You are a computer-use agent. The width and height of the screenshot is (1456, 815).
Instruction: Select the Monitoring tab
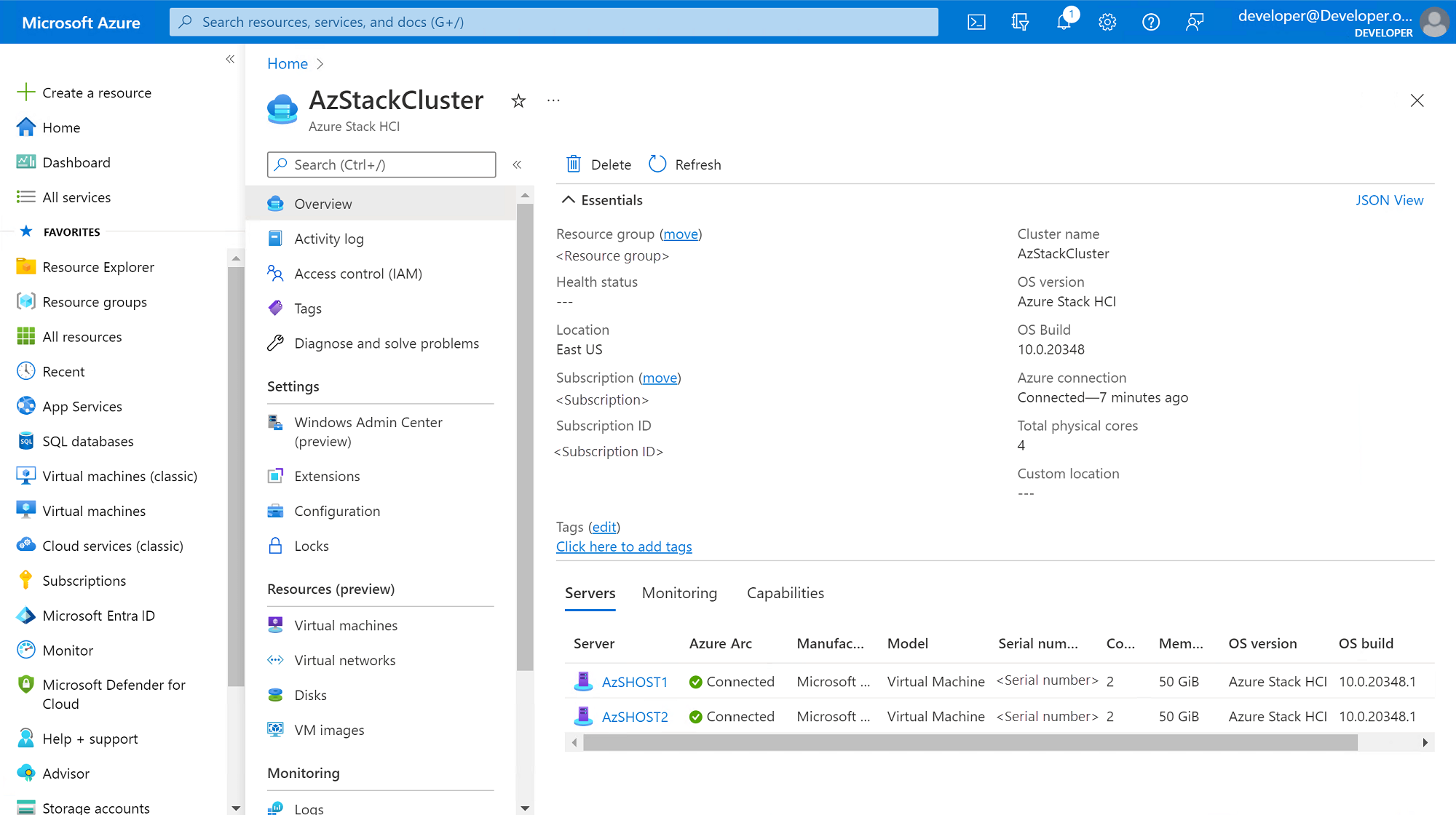[680, 593]
